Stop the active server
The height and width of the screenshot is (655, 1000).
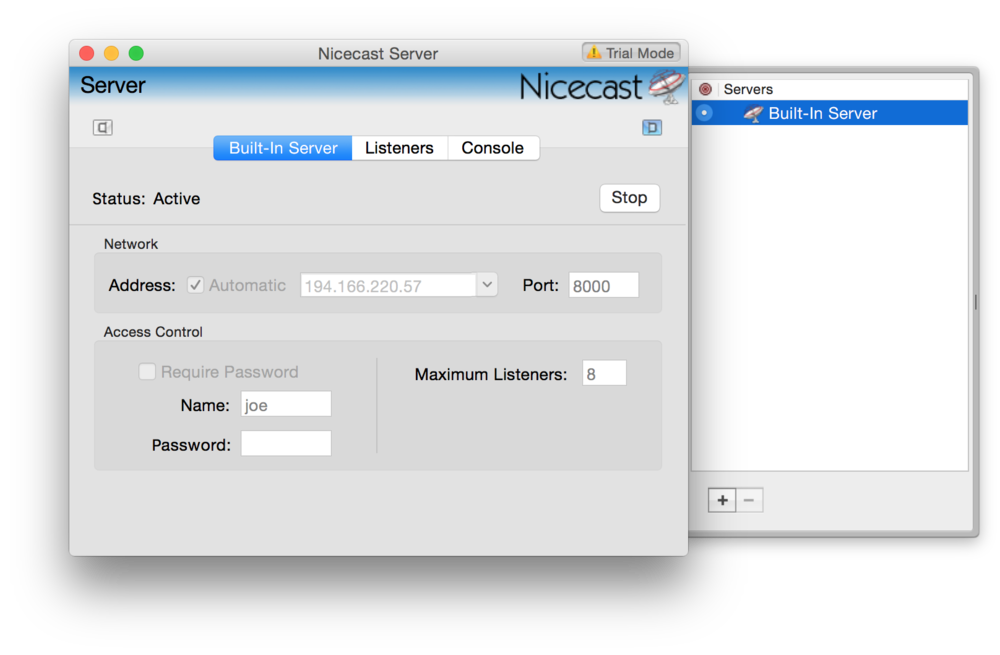629,198
